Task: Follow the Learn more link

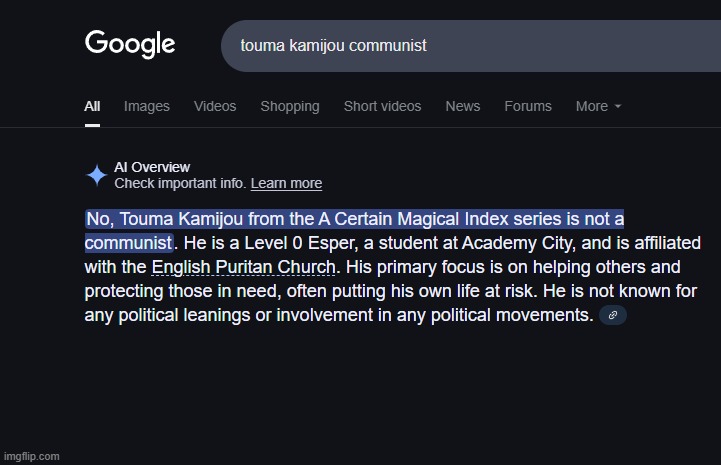Action: click(286, 183)
